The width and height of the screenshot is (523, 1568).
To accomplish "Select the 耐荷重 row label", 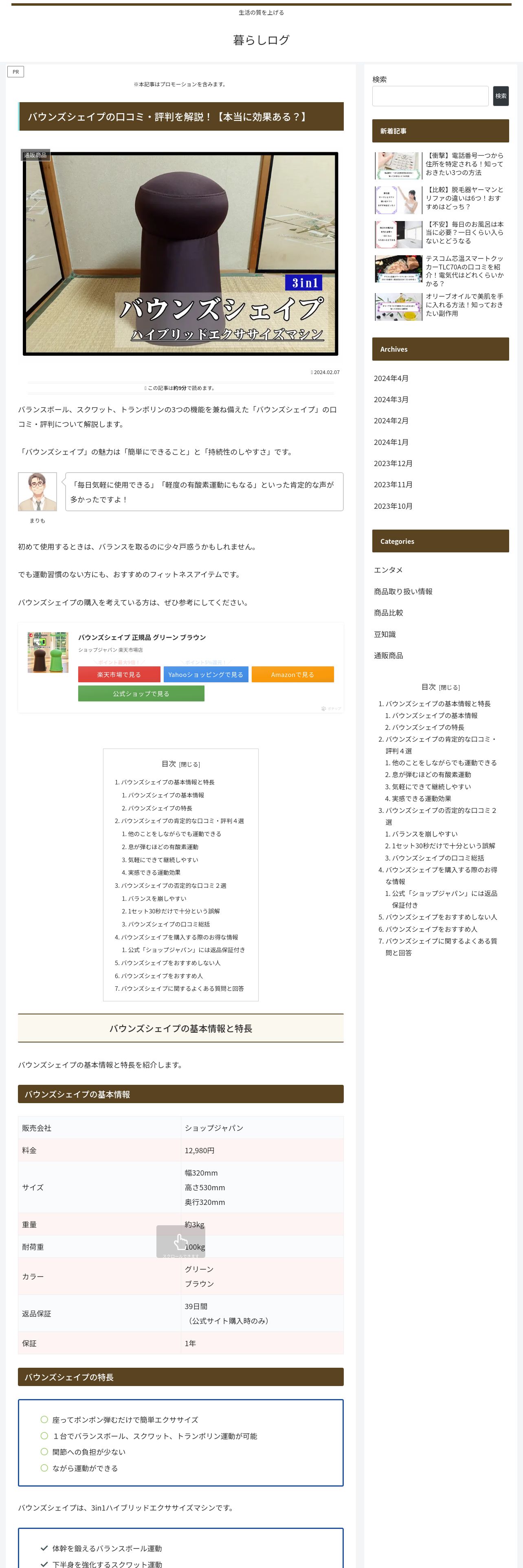I will click(33, 1247).
